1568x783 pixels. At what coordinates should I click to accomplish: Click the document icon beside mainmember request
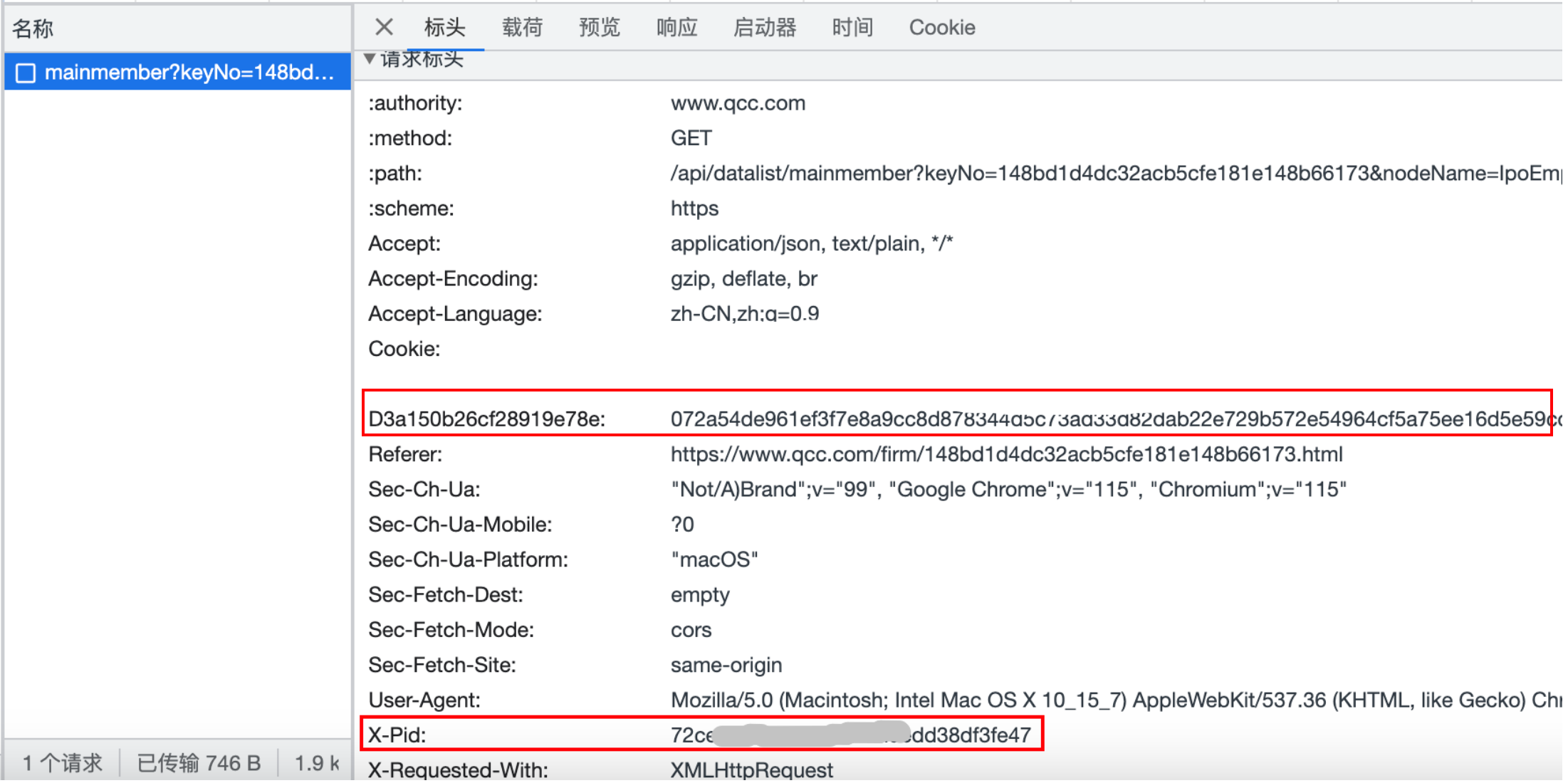(x=26, y=73)
